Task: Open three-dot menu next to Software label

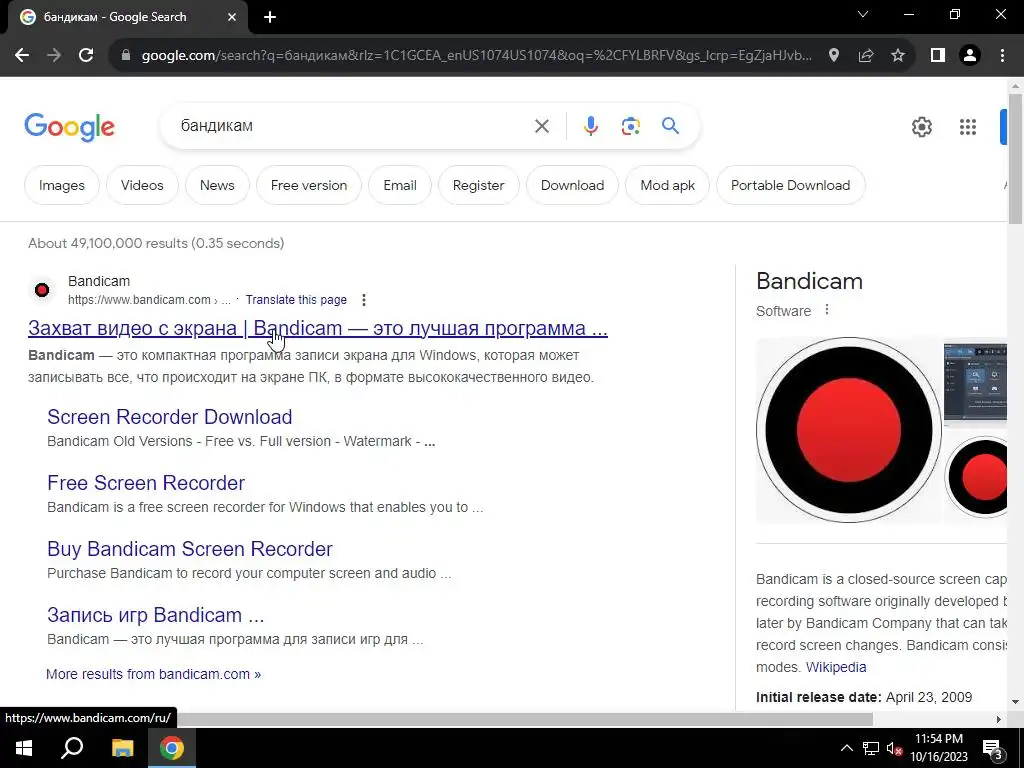Action: (827, 310)
